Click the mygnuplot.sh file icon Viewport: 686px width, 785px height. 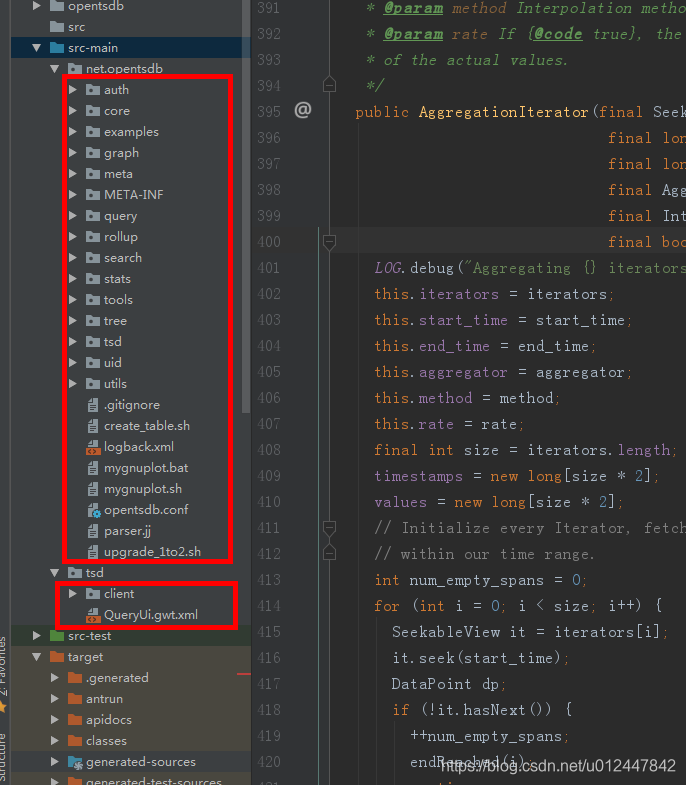(93, 489)
